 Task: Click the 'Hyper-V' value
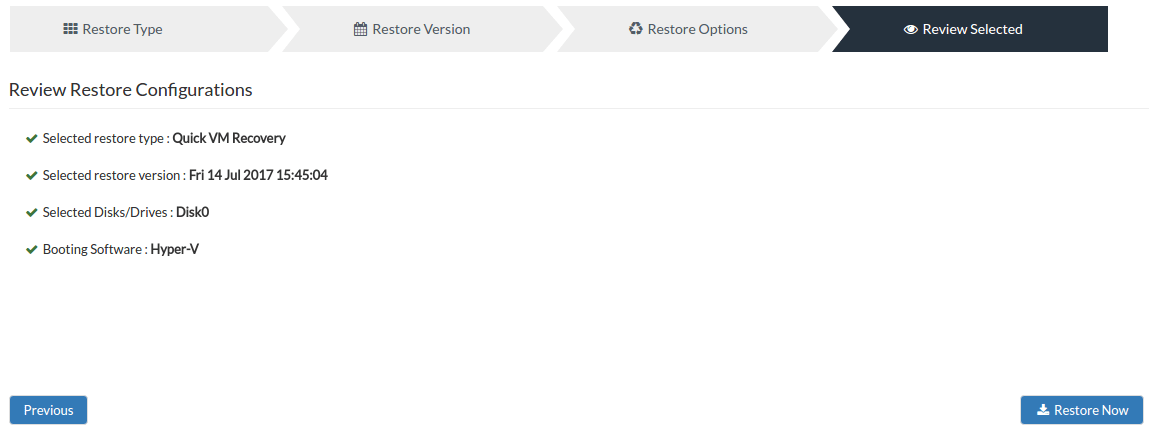click(175, 249)
